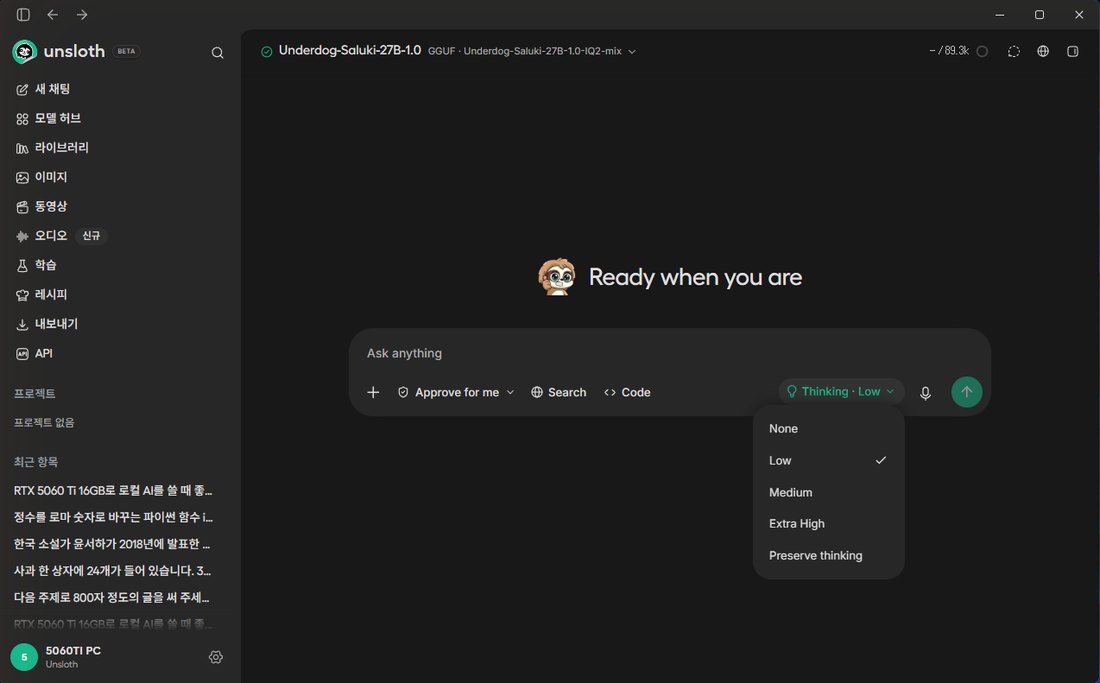This screenshot has width=1100, height=683.
Task: Toggle web Search in the prompt box
Action: pyautogui.click(x=558, y=393)
